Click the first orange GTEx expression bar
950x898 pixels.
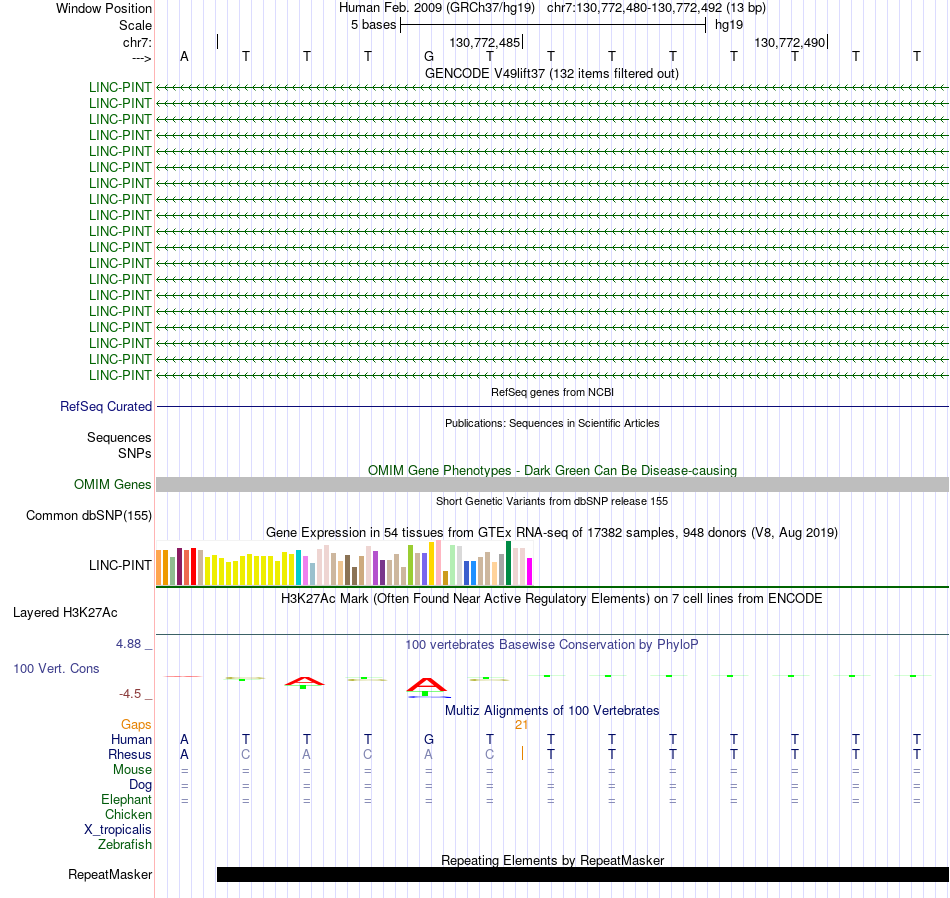(159, 567)
